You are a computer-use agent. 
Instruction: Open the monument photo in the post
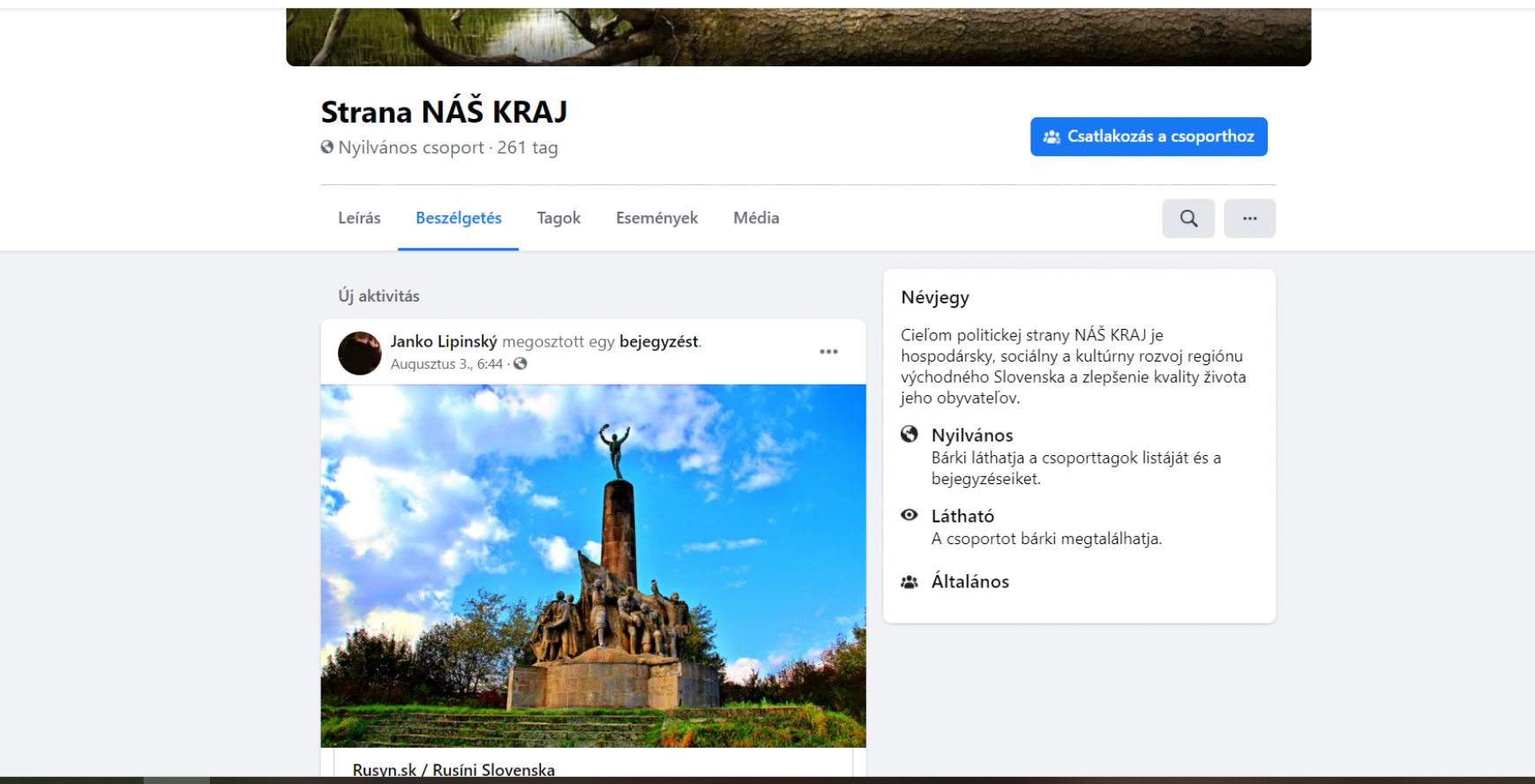pyautogui.click(x=593, y=565)
